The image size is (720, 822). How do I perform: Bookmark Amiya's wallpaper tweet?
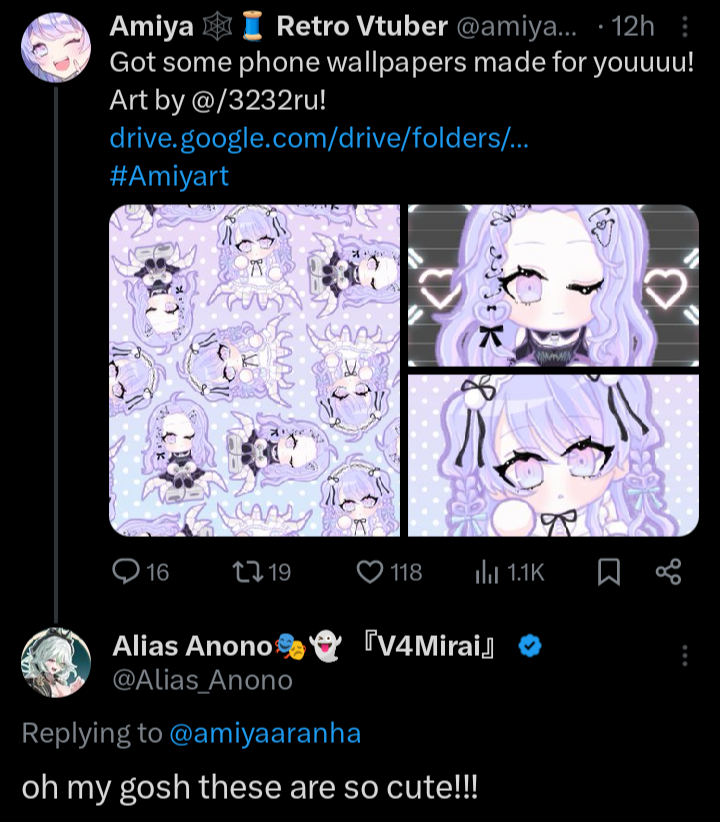pos(608,572)
